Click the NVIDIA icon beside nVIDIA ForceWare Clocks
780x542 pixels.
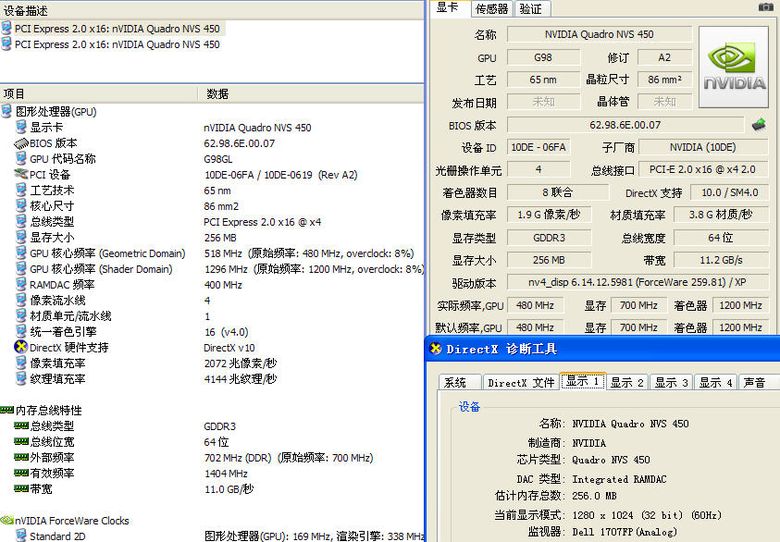click(7, 520)
